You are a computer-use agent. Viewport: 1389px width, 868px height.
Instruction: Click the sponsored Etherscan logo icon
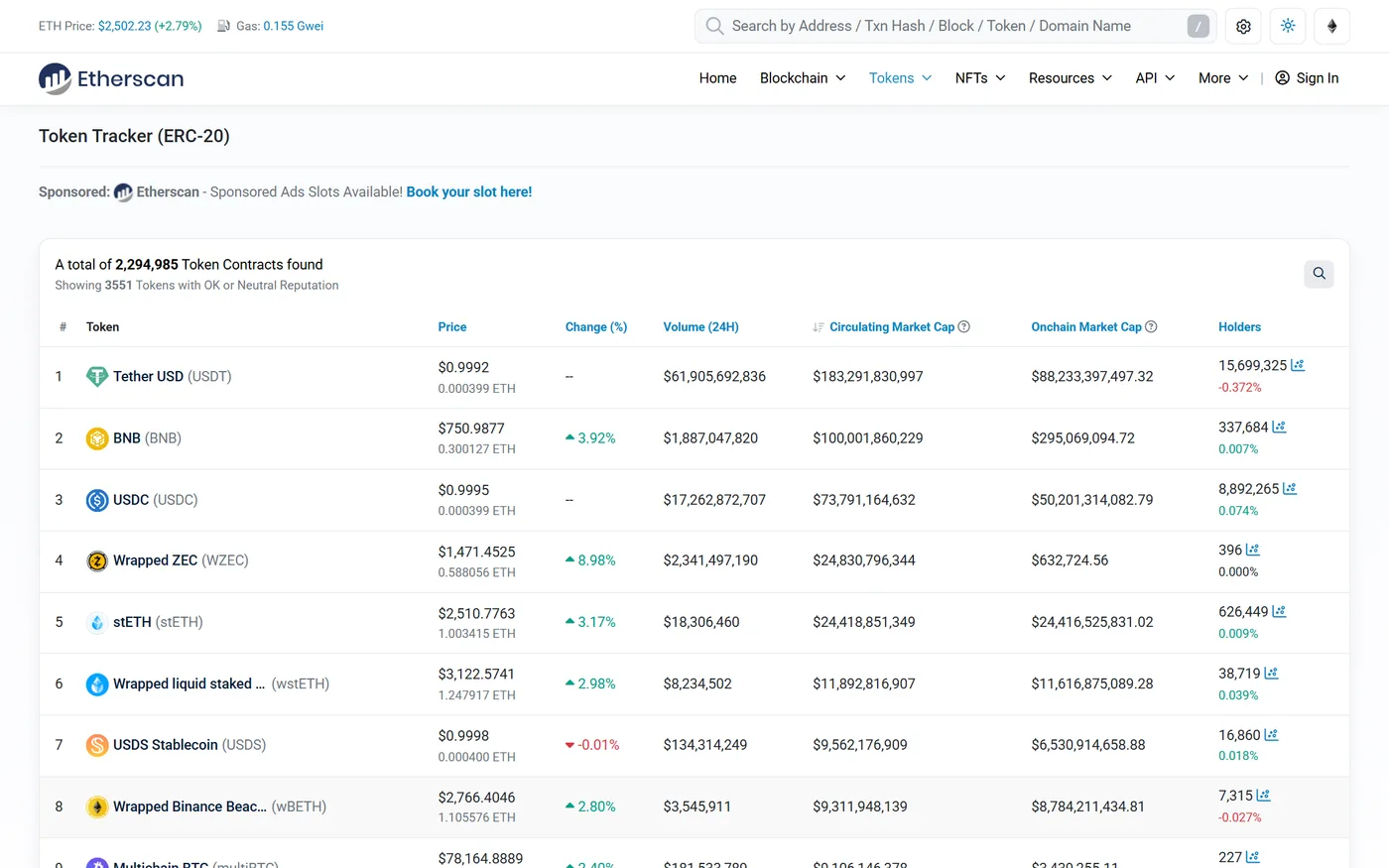tap(123, 192)
